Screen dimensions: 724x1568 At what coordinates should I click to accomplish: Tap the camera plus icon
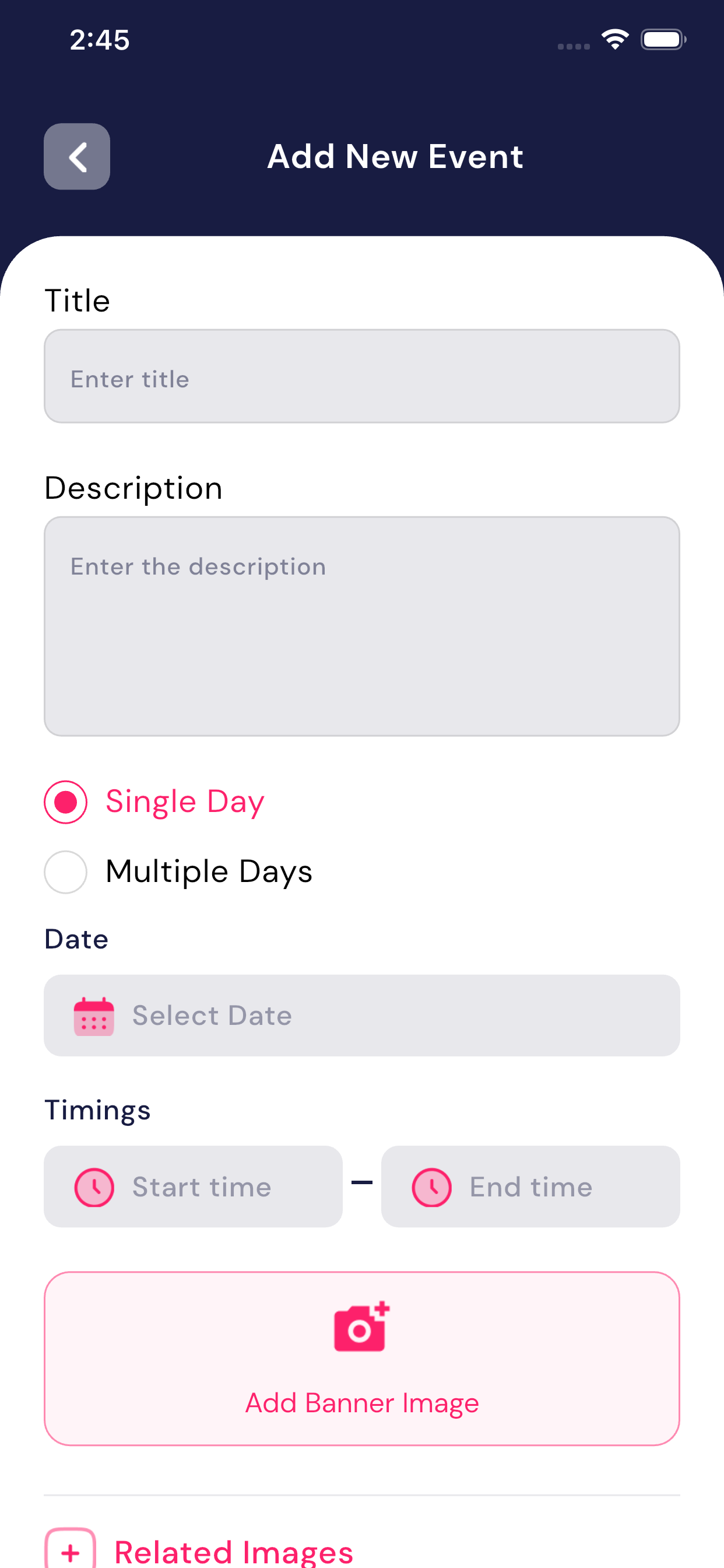[361, 1328]
